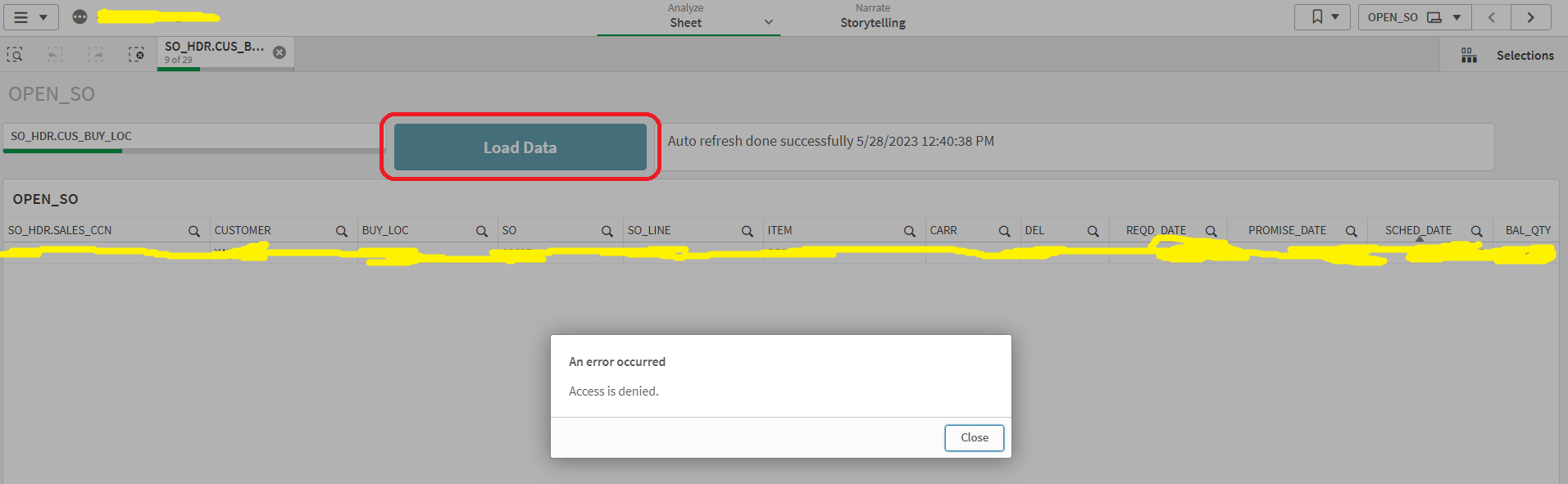
Task: Click the search icon for SO_LINE
Action: (x=747, y=232)
